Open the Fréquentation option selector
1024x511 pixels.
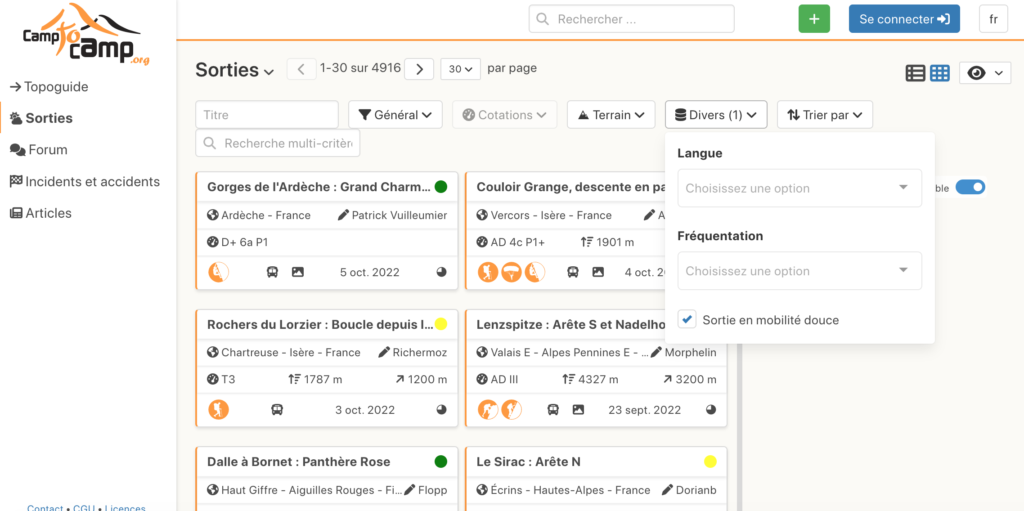(x=799, y=271)
